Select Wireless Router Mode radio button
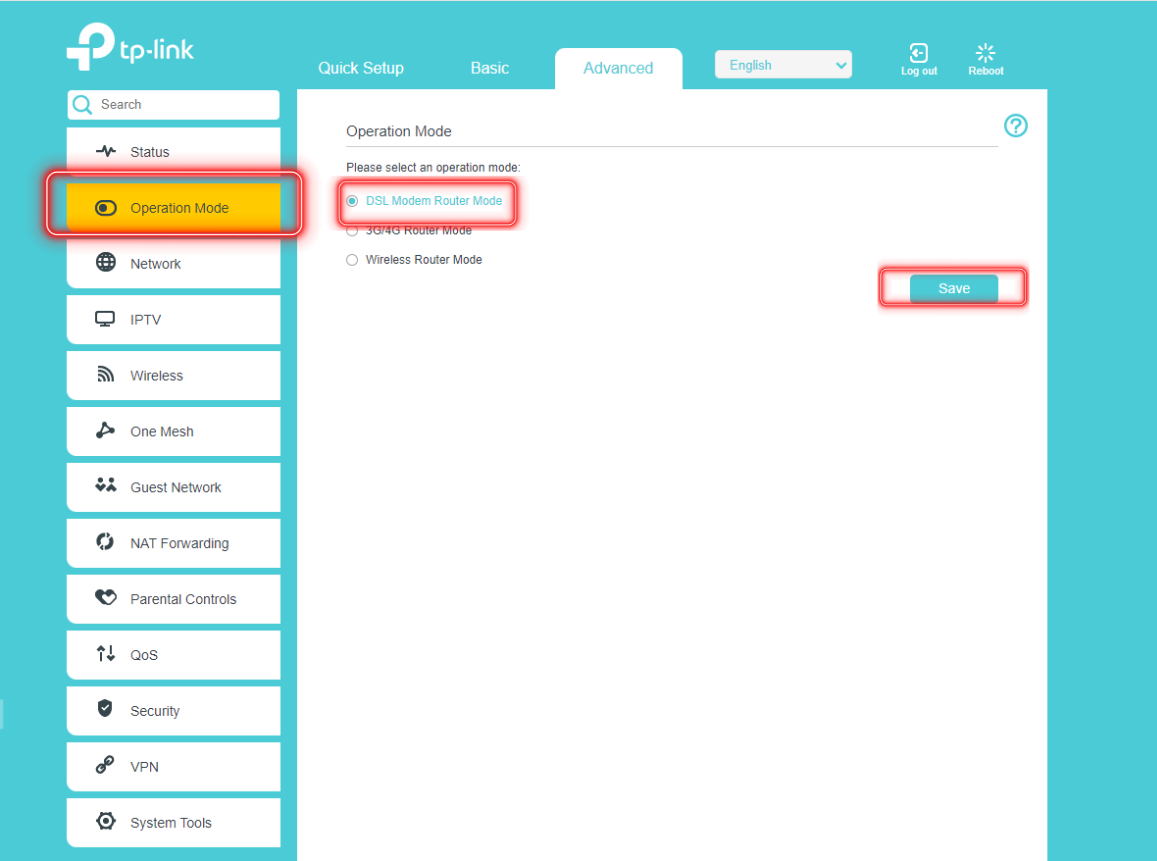 pos(352,260)
